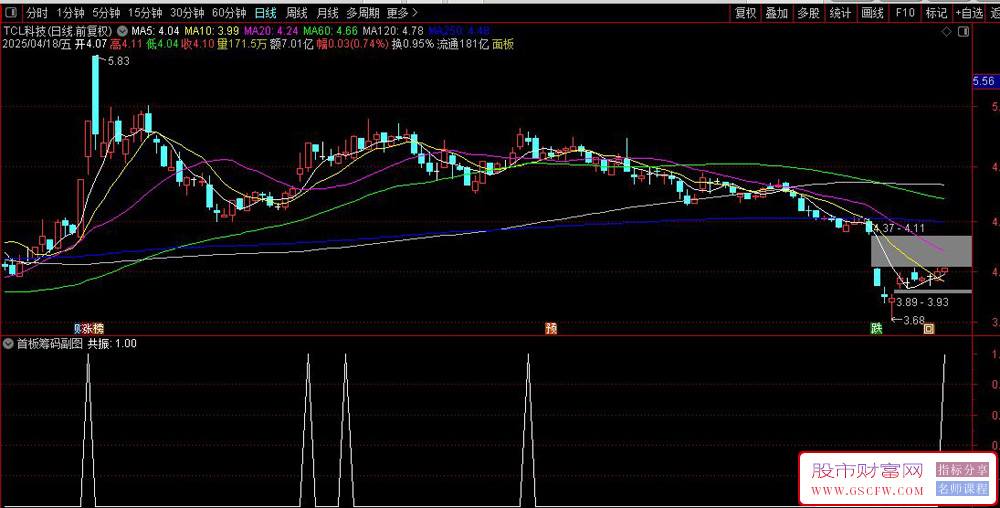Image resolution: width=1000 pixels, height=508 pixels.
Task: Click the 4.37 - 4.11 gap label
Action: 901,228
